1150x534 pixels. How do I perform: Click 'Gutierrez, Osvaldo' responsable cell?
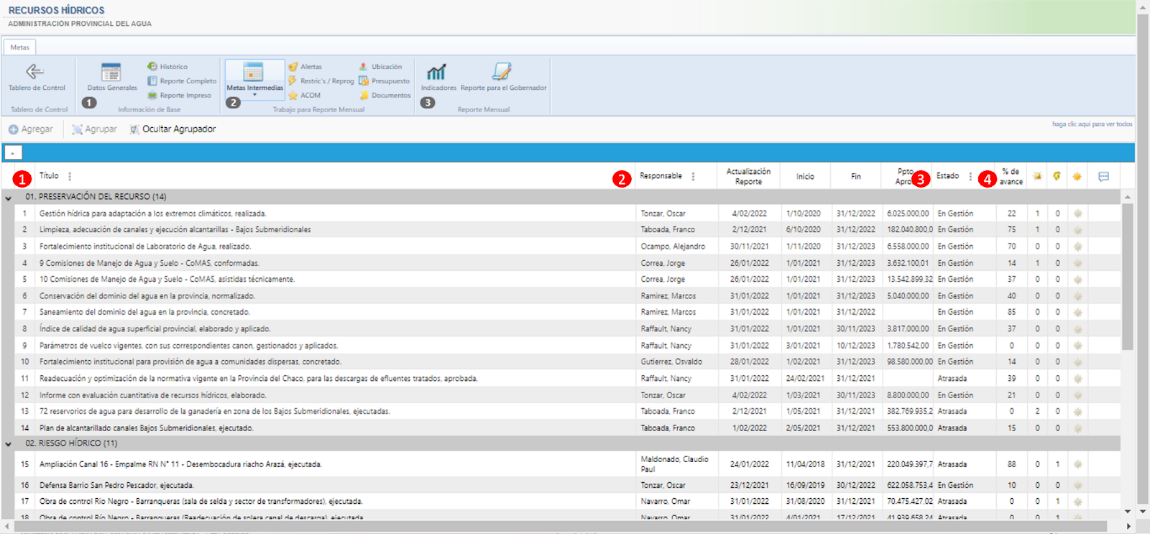(x=671, y=362)
